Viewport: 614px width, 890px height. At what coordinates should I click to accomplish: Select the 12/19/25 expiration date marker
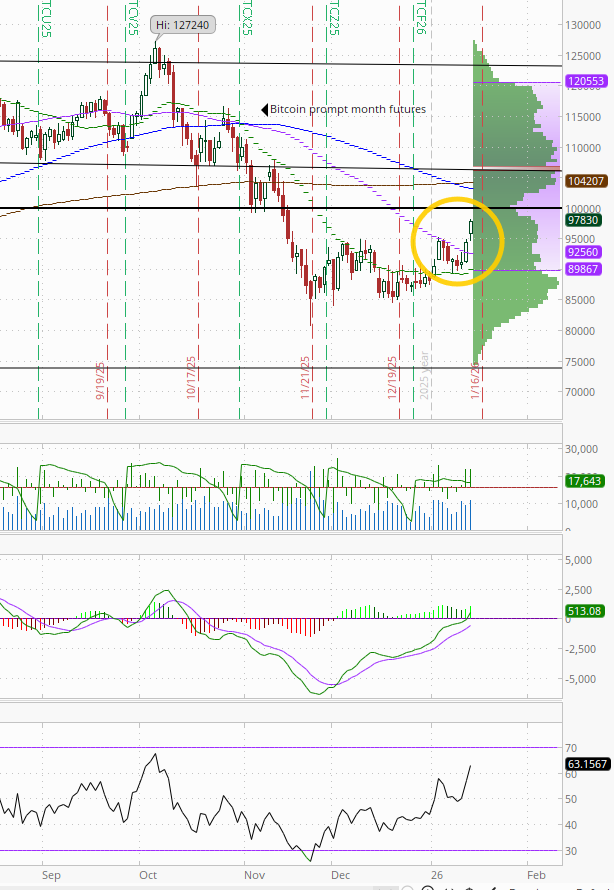pos(392,377)
